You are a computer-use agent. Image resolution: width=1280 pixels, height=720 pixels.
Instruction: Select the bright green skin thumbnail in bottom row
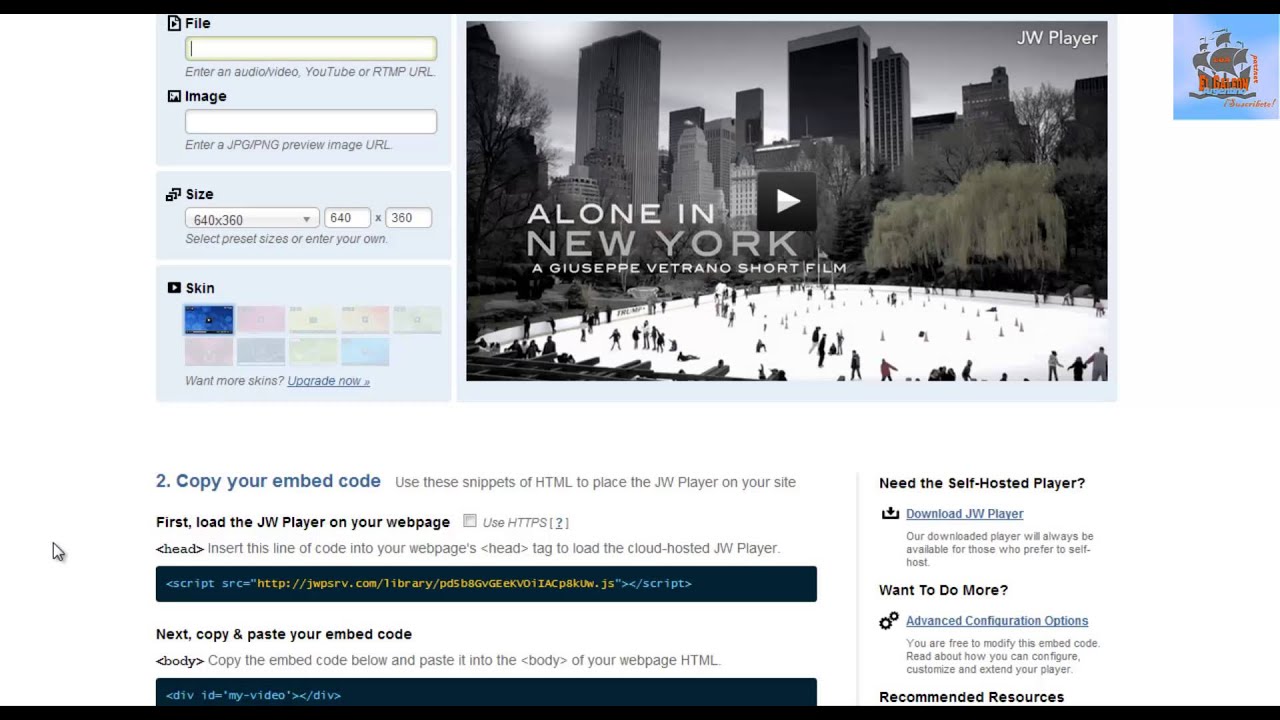pos(313,351)
